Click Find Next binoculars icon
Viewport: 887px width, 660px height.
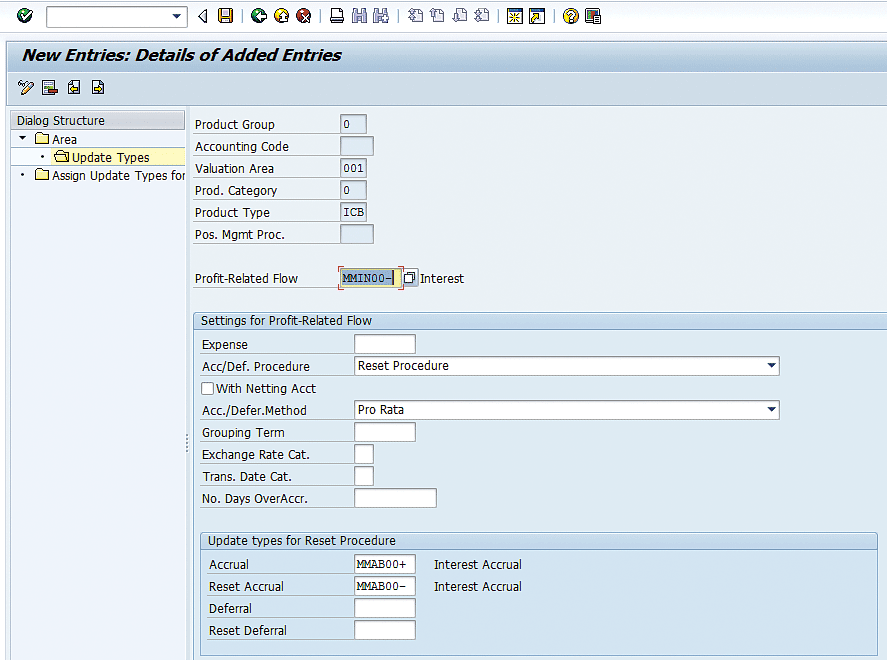[381, 16]
